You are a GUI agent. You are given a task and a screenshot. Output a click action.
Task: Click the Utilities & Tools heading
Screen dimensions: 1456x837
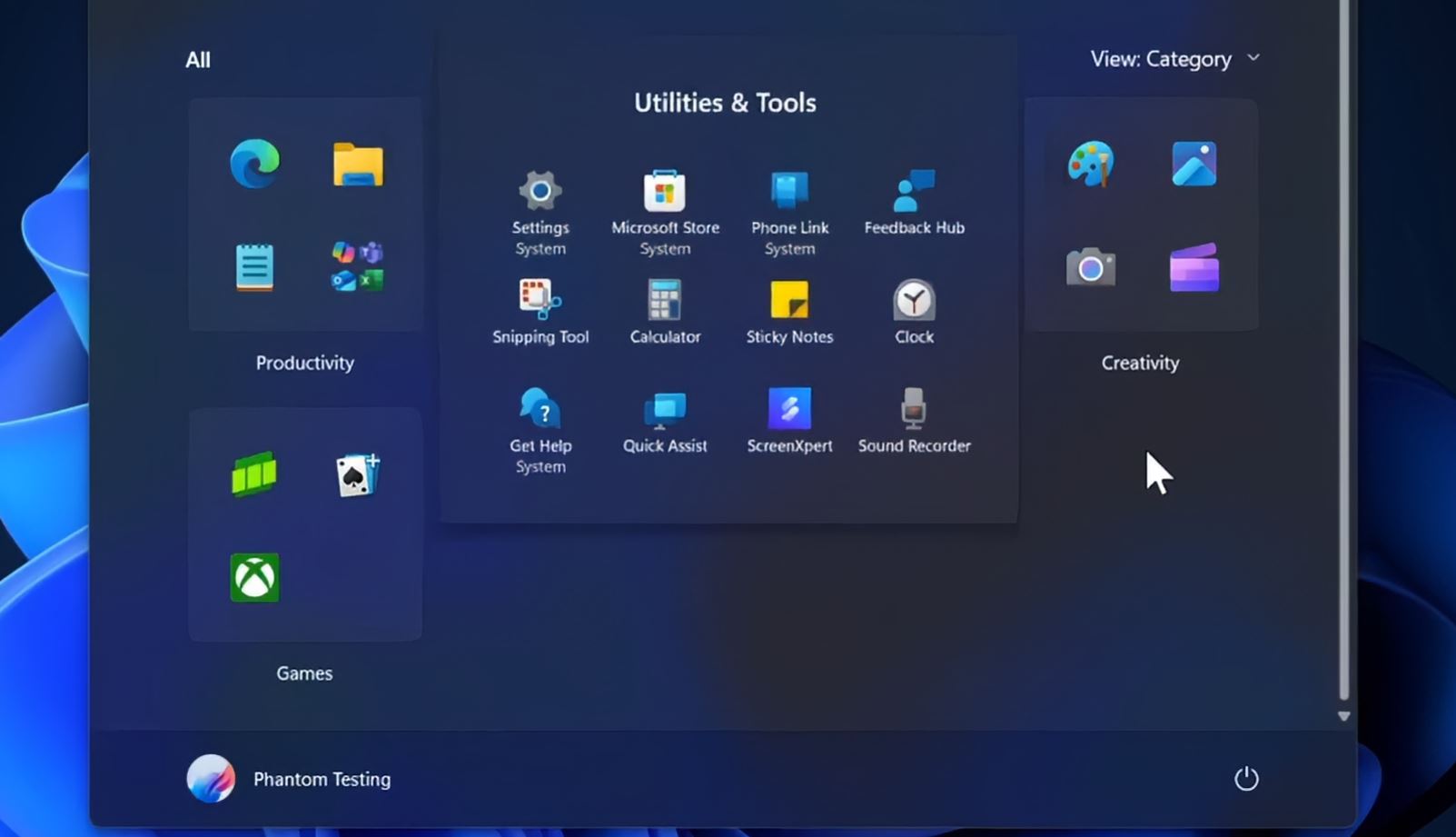coord(725,103)
